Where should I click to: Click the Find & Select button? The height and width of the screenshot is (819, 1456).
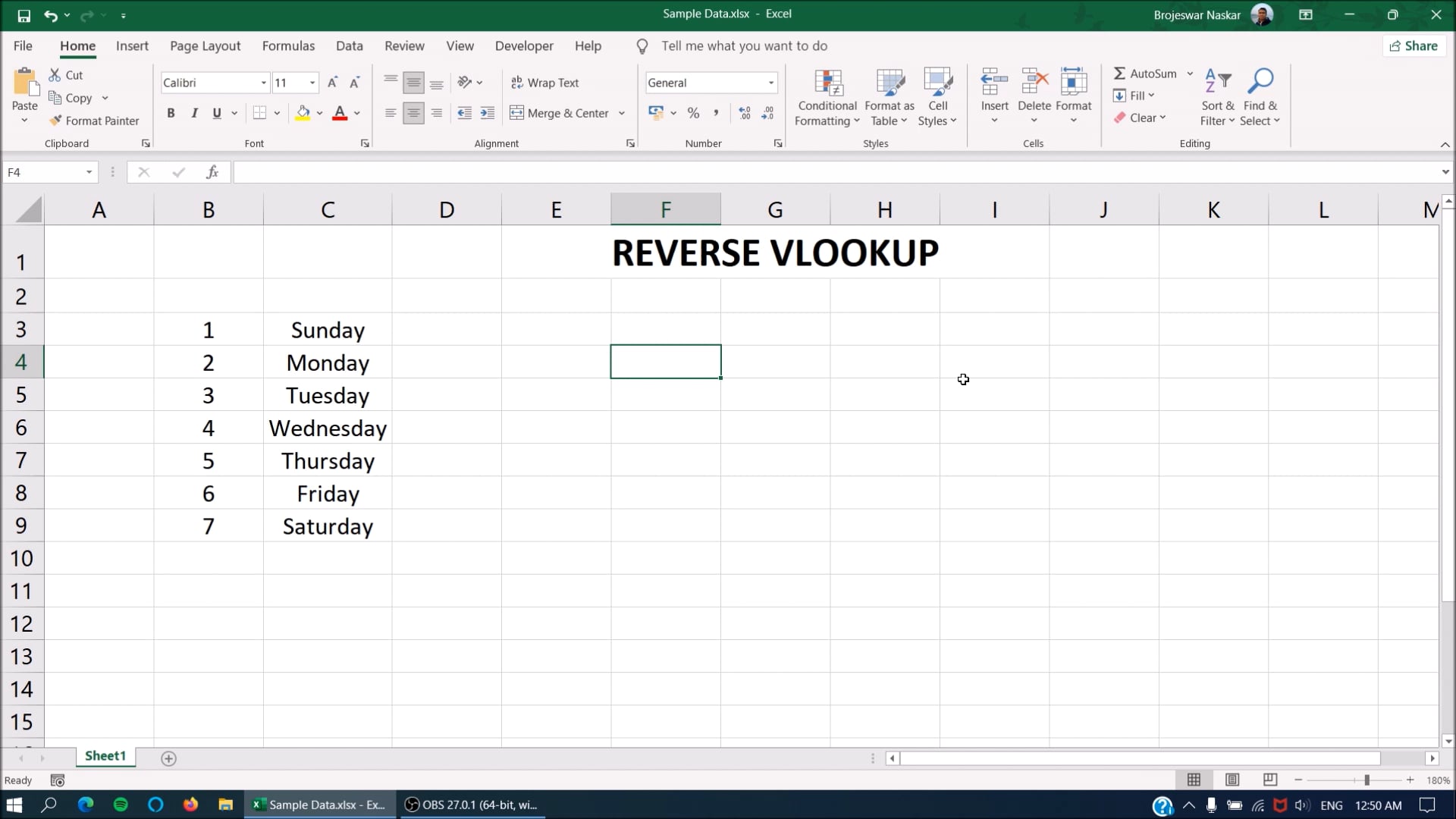coord(1260,98)
